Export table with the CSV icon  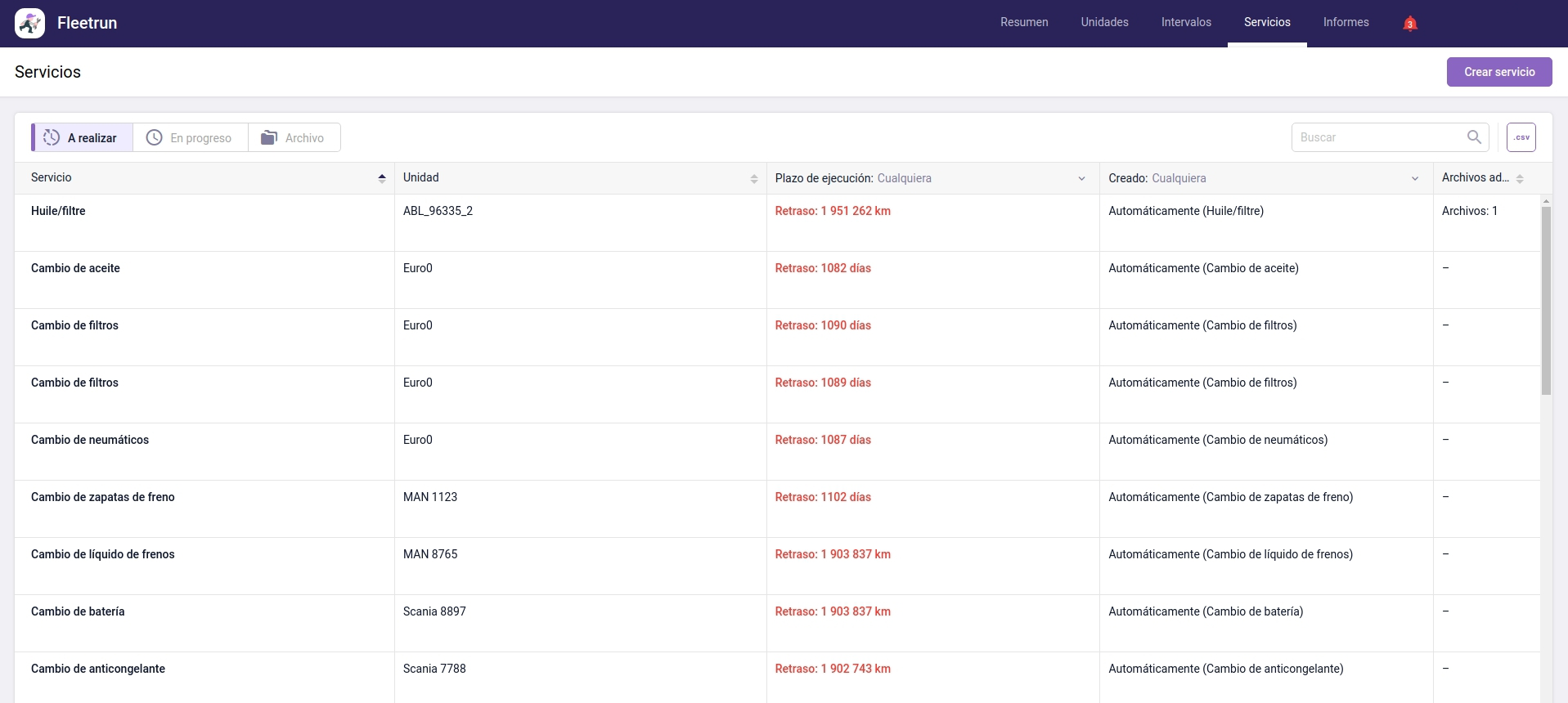(1521, 137)
